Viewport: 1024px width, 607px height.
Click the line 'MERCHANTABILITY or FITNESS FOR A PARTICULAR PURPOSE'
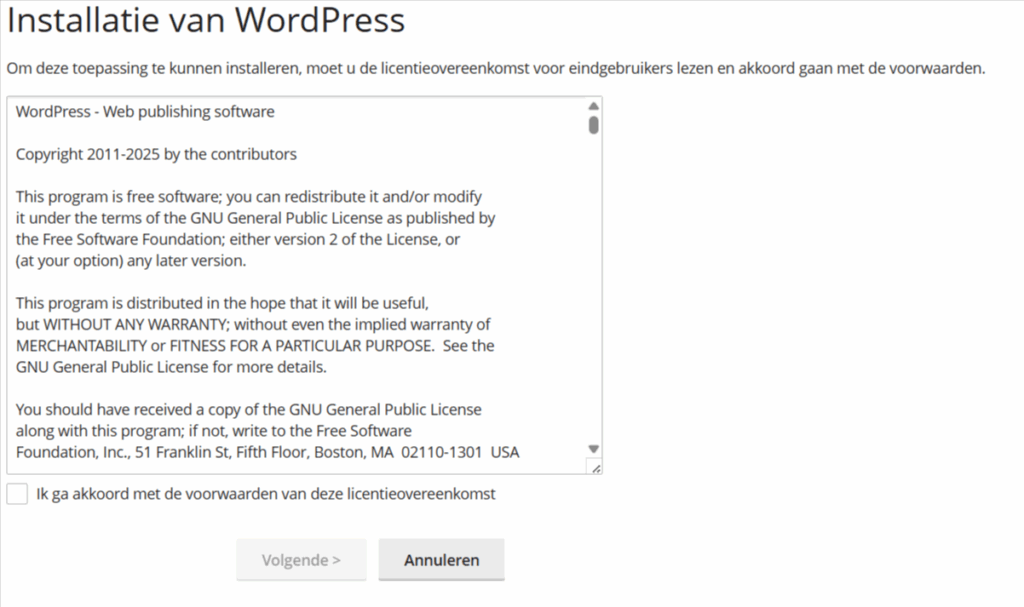coord(255,346)
